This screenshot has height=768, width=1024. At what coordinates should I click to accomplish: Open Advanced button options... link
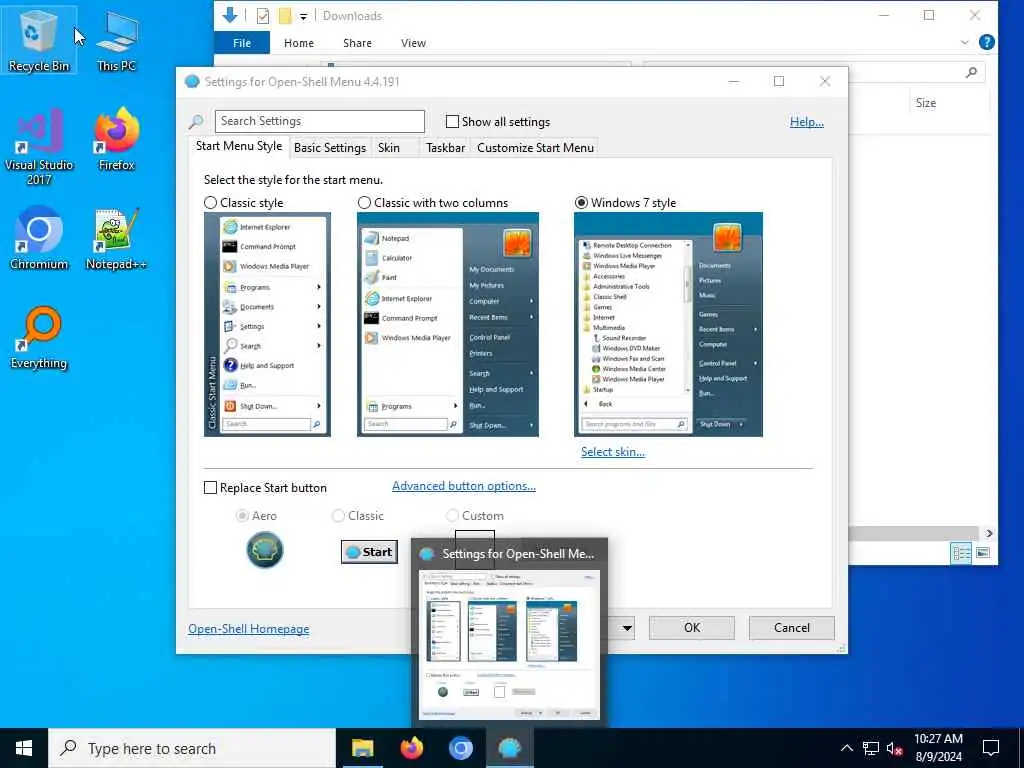point(464,486)
